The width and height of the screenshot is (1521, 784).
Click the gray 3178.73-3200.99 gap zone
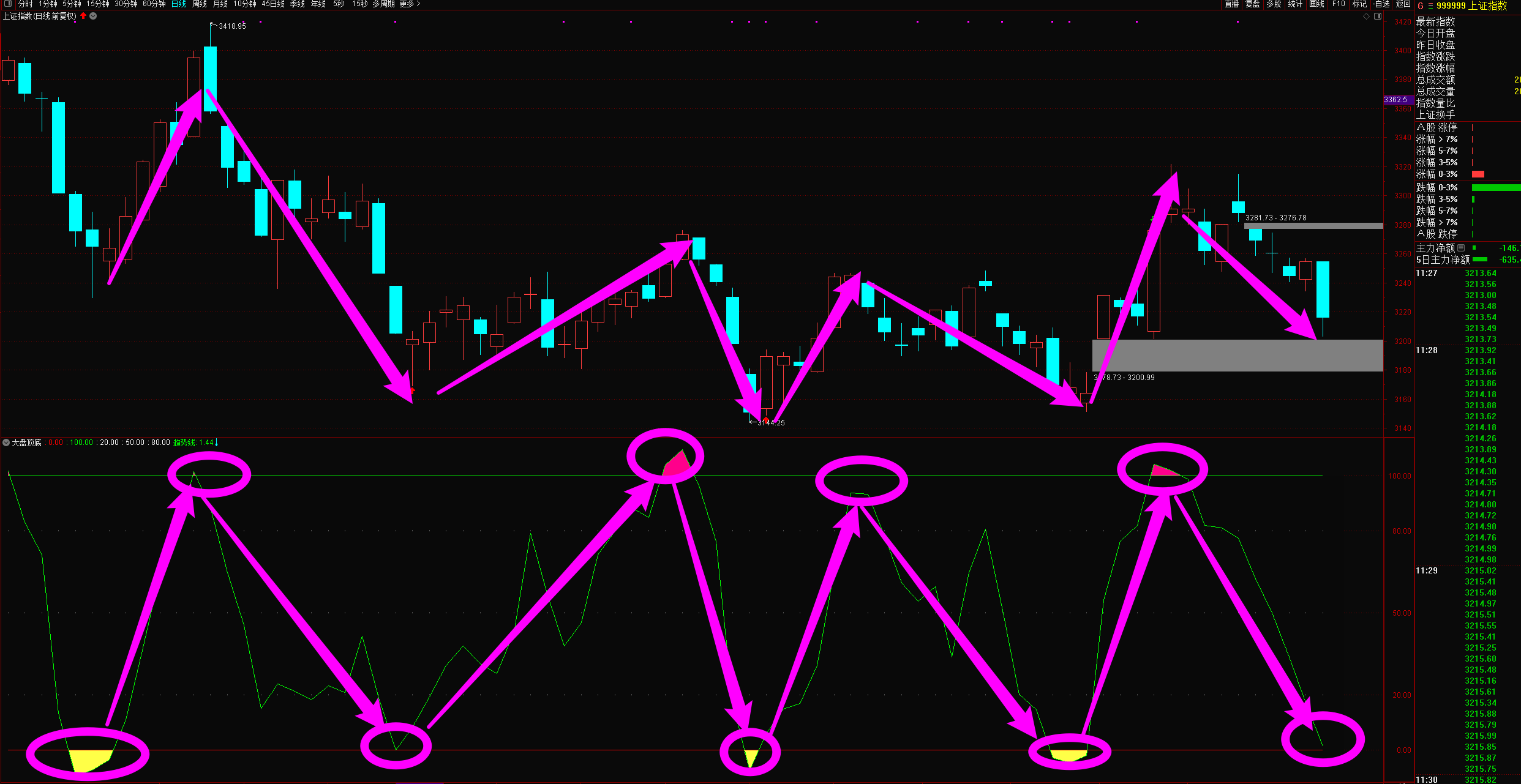point(1237,356)
